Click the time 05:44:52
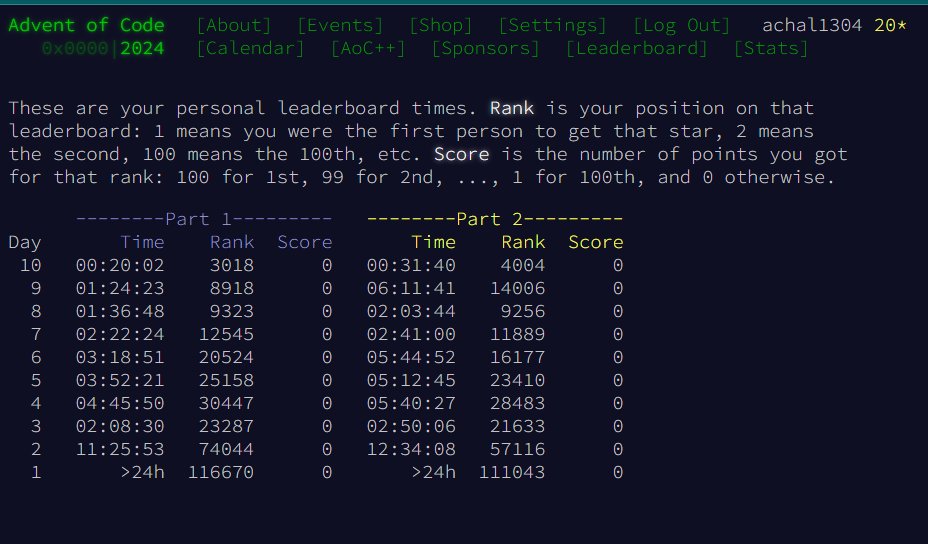The image size is (928, 544). [x=411, y=358]
